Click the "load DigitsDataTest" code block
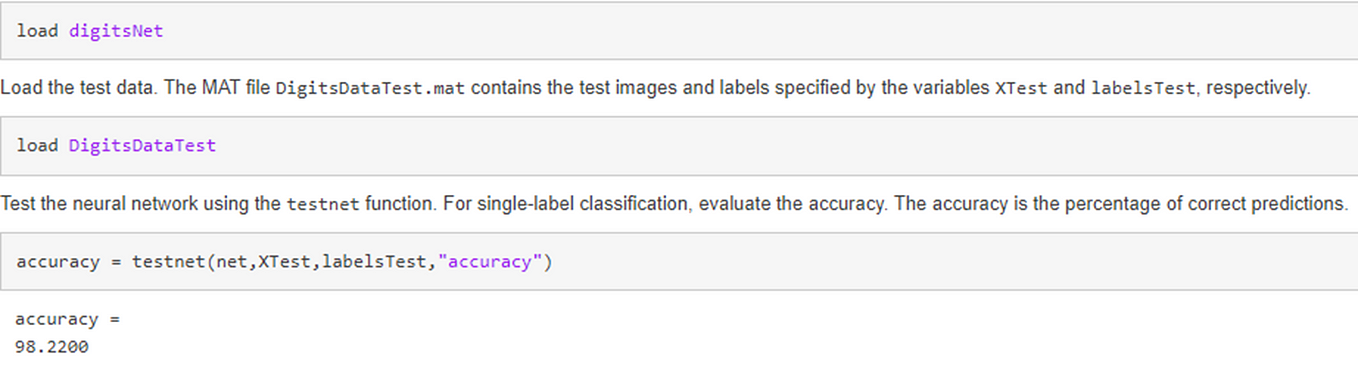The width and height of the screenshot is (1358, 373). (x=679, y=146)
